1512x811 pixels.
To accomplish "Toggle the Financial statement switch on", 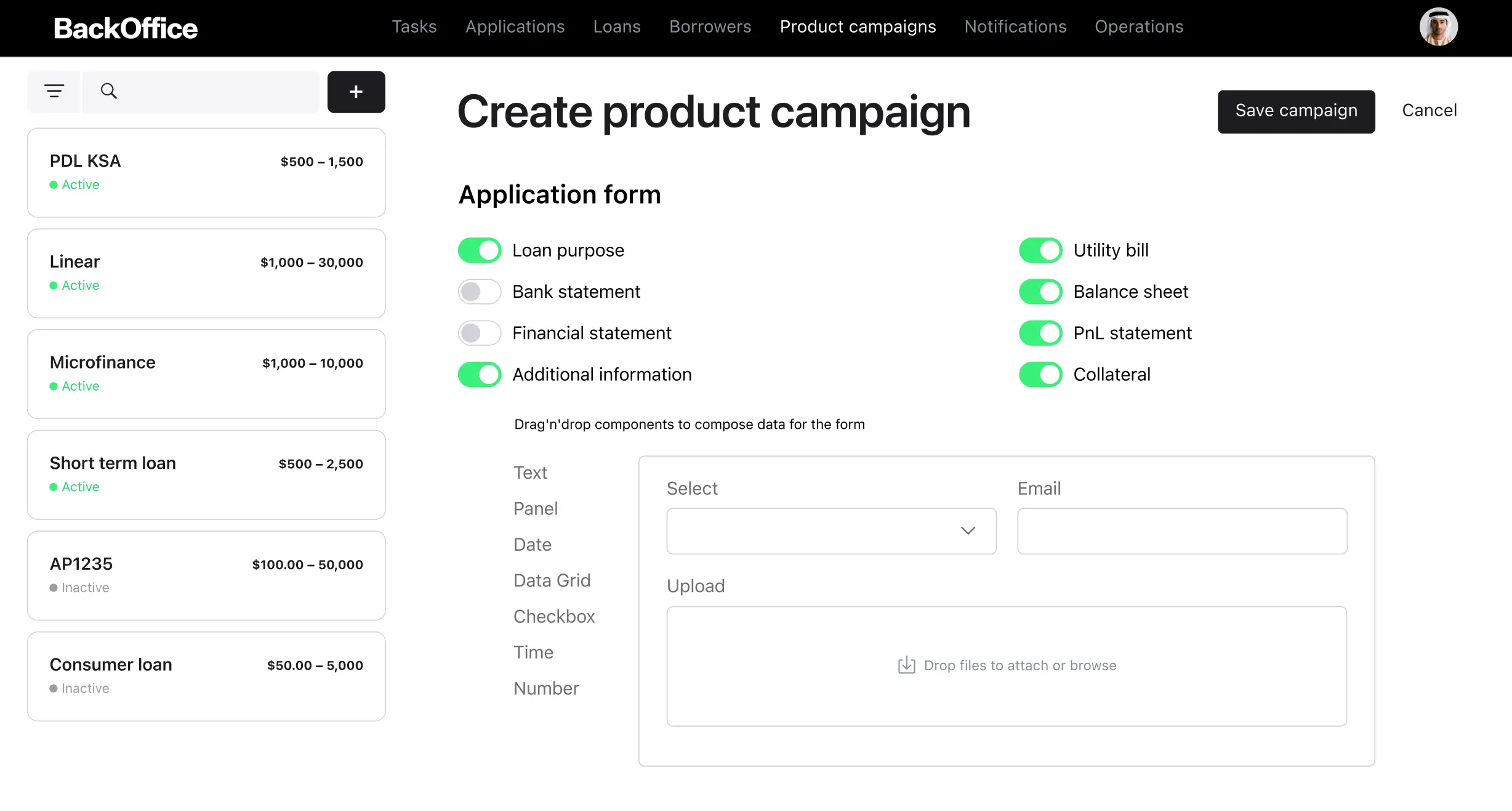I will pyautogui.click(x=480, y=333).
